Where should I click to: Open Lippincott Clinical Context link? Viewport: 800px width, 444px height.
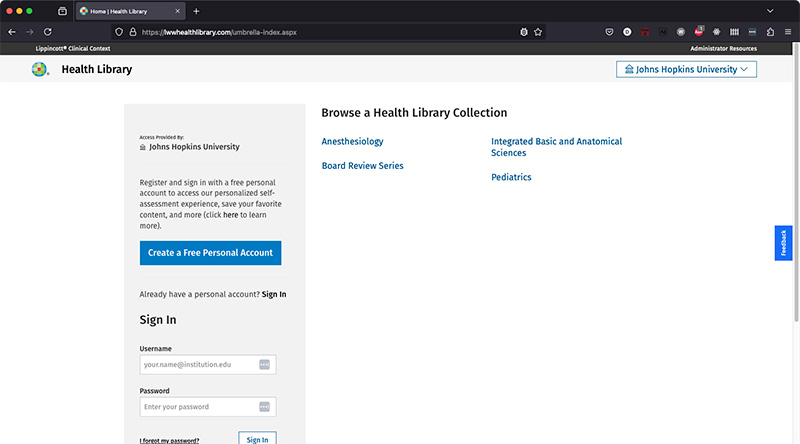(73, 48)
